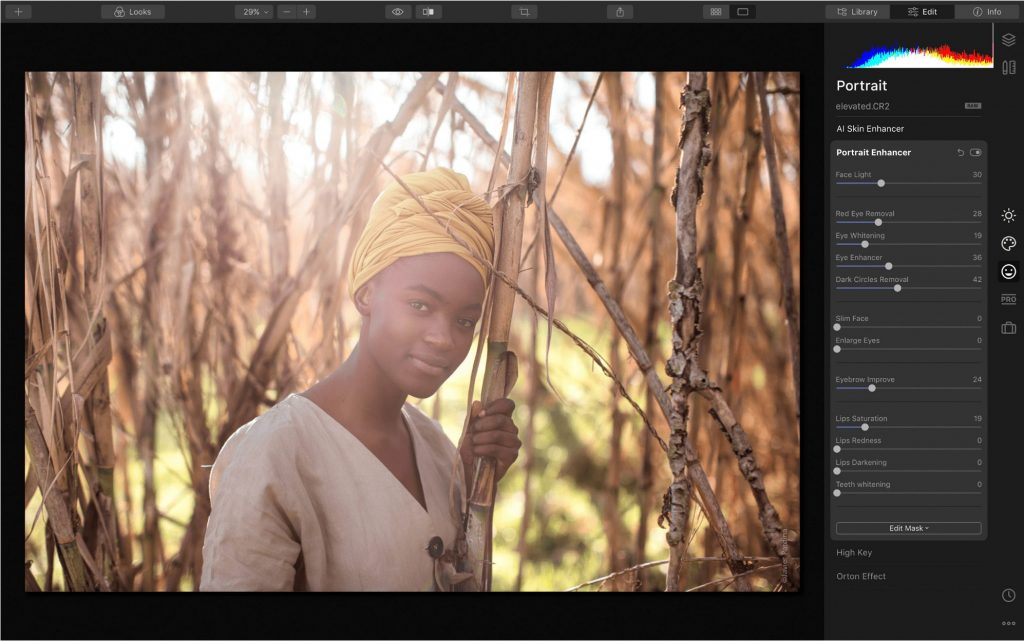Open the Looks panel
Screen dimensions: 1024x641
(x=133, y=12)
